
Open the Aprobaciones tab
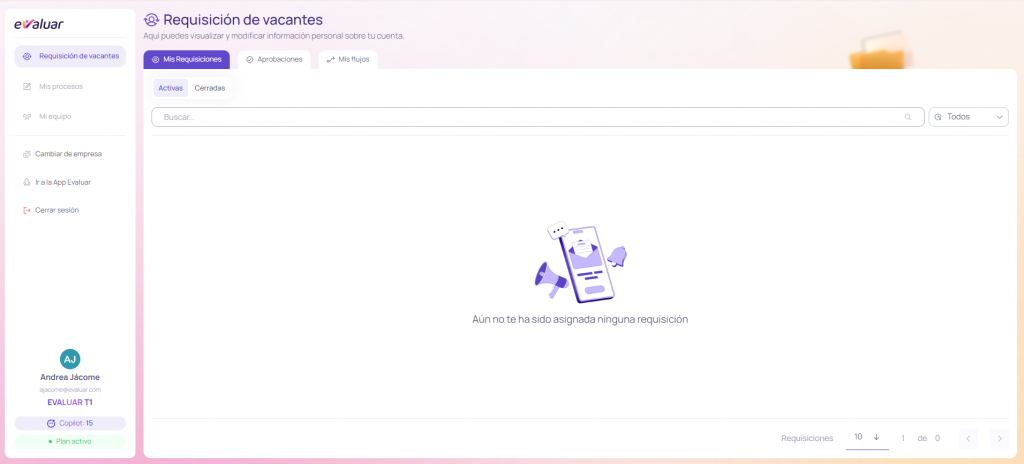click(273, 60)
